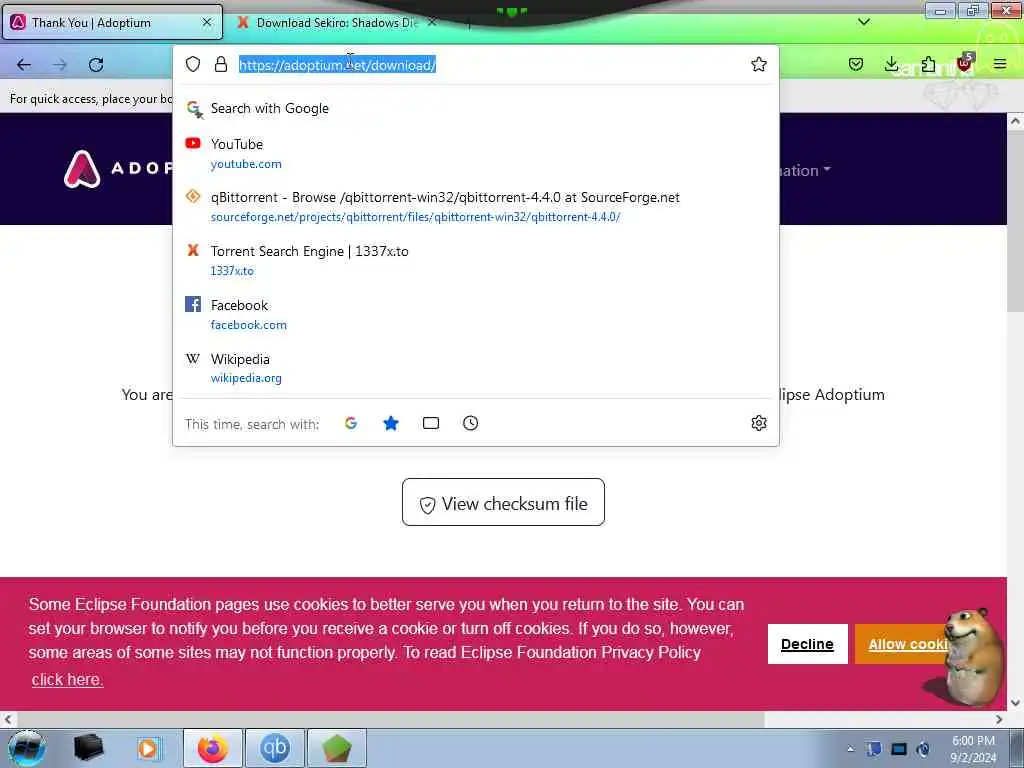The image size is (1024, 768).
Task: Search this time with Google icon
Action: point(351,423)
